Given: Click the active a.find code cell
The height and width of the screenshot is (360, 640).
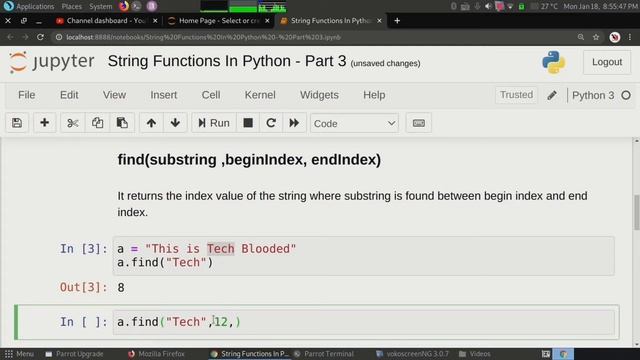Looking at the screenshot, I should coord(363,322).
